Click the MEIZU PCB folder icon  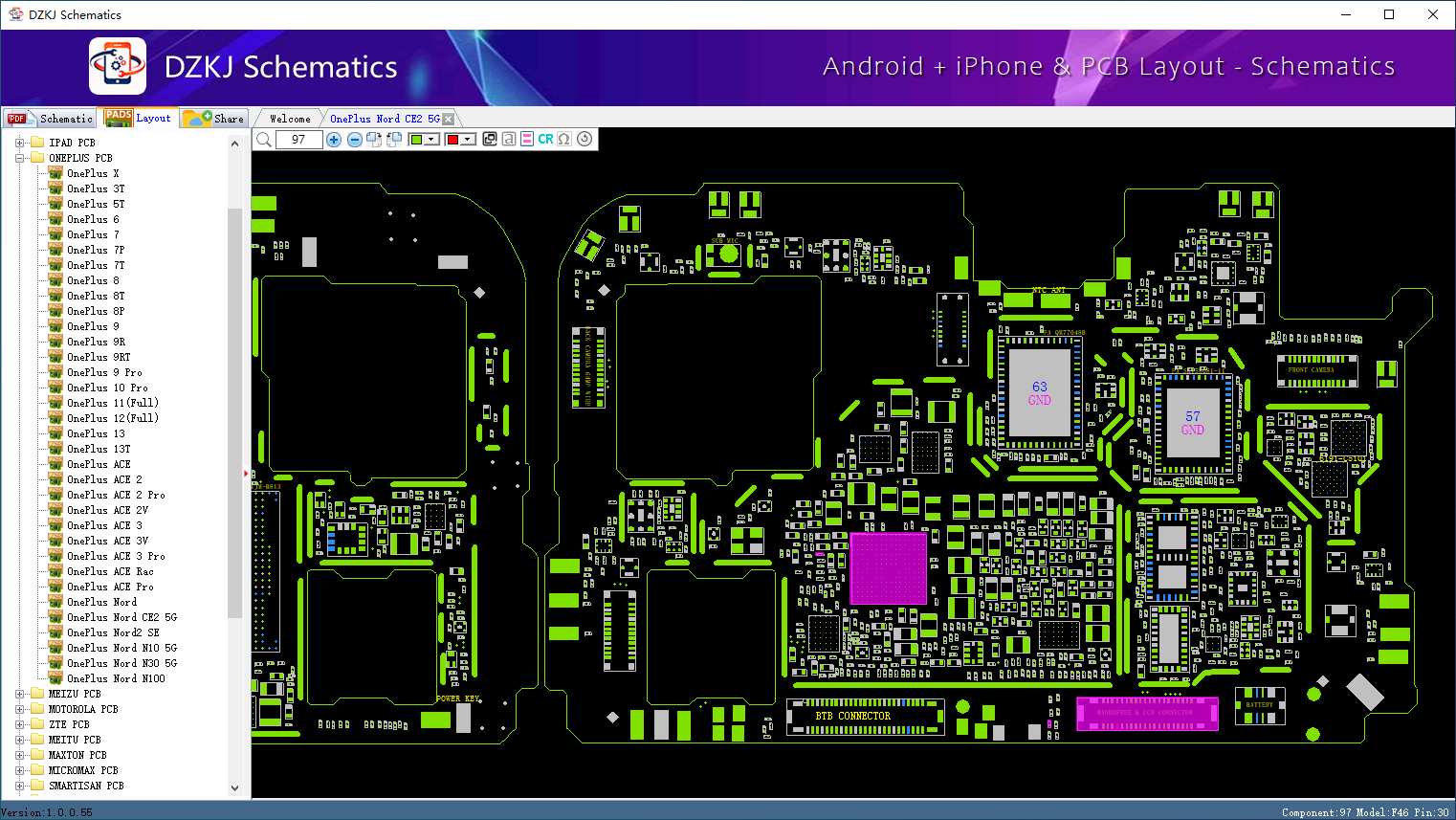pos(37,694)
